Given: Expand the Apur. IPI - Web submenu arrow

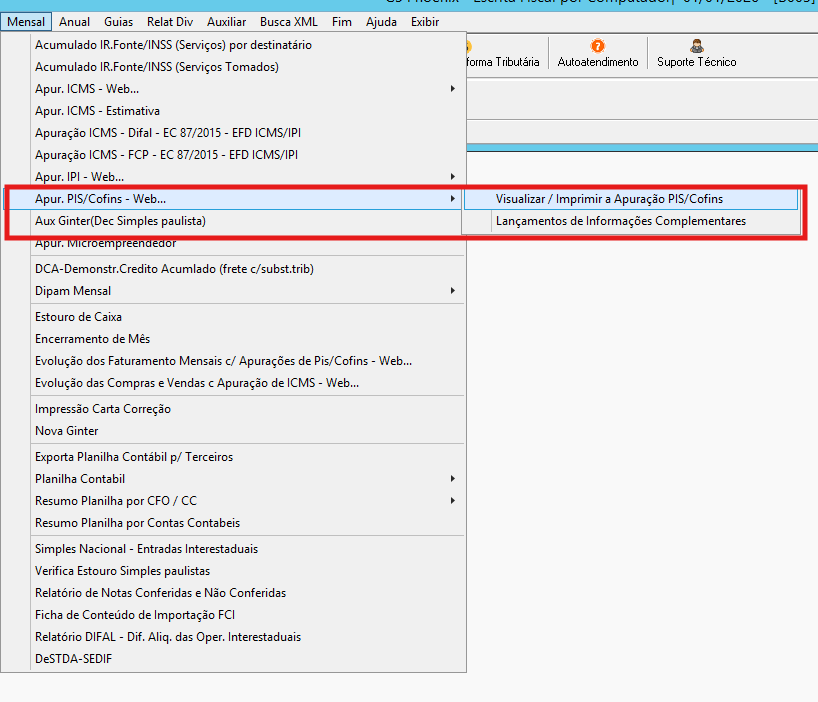Looking at the screenshot, I should pos(453,177).
